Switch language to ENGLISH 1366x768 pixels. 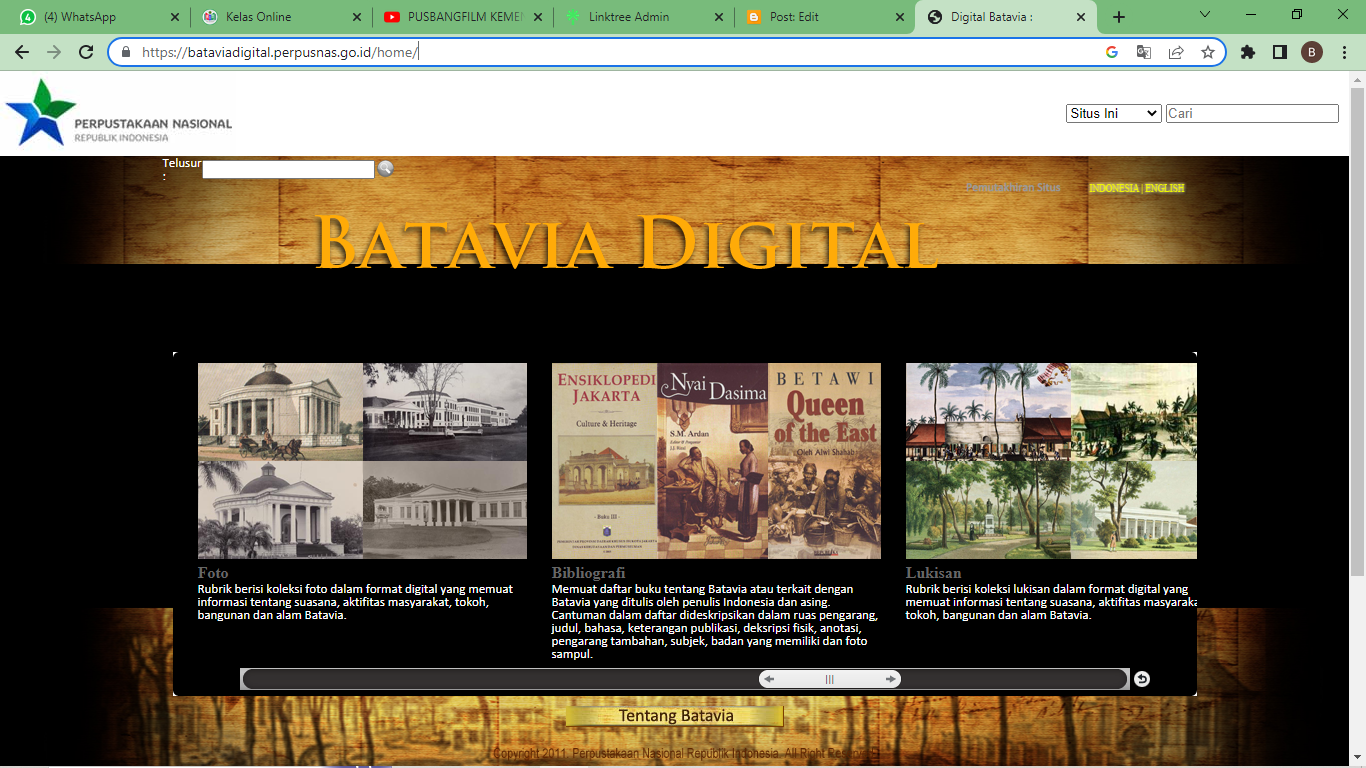tap(1165, 188)
